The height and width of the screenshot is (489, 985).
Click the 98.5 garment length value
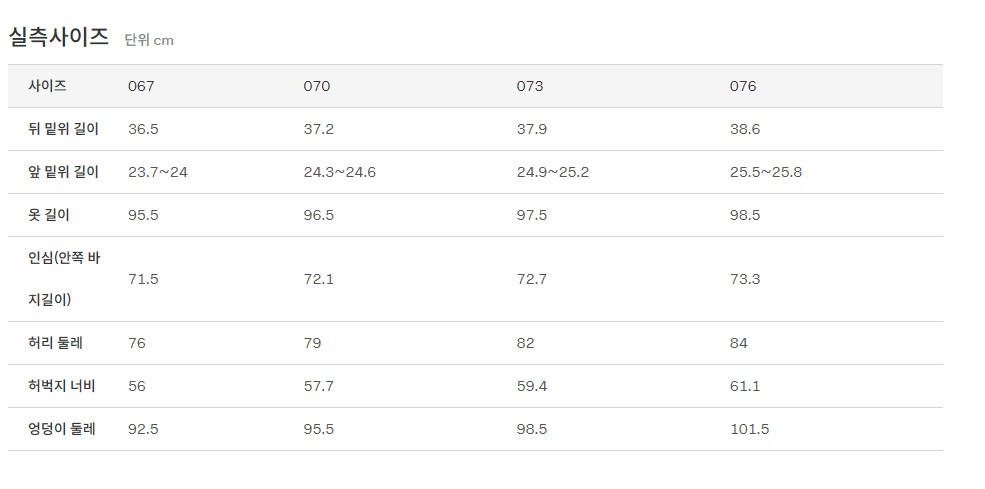pyautogui.click(x=745, y=215)
